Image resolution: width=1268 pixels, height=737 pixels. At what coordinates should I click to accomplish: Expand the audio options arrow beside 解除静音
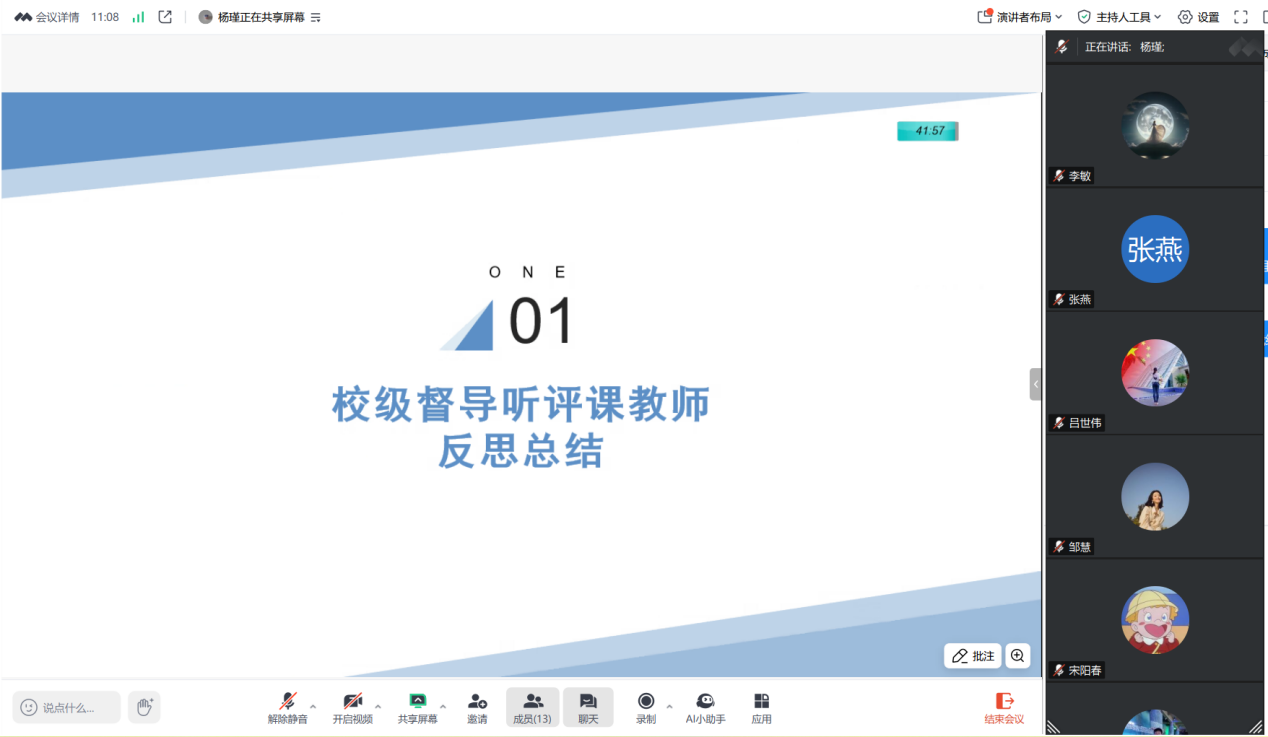[313, 707]
